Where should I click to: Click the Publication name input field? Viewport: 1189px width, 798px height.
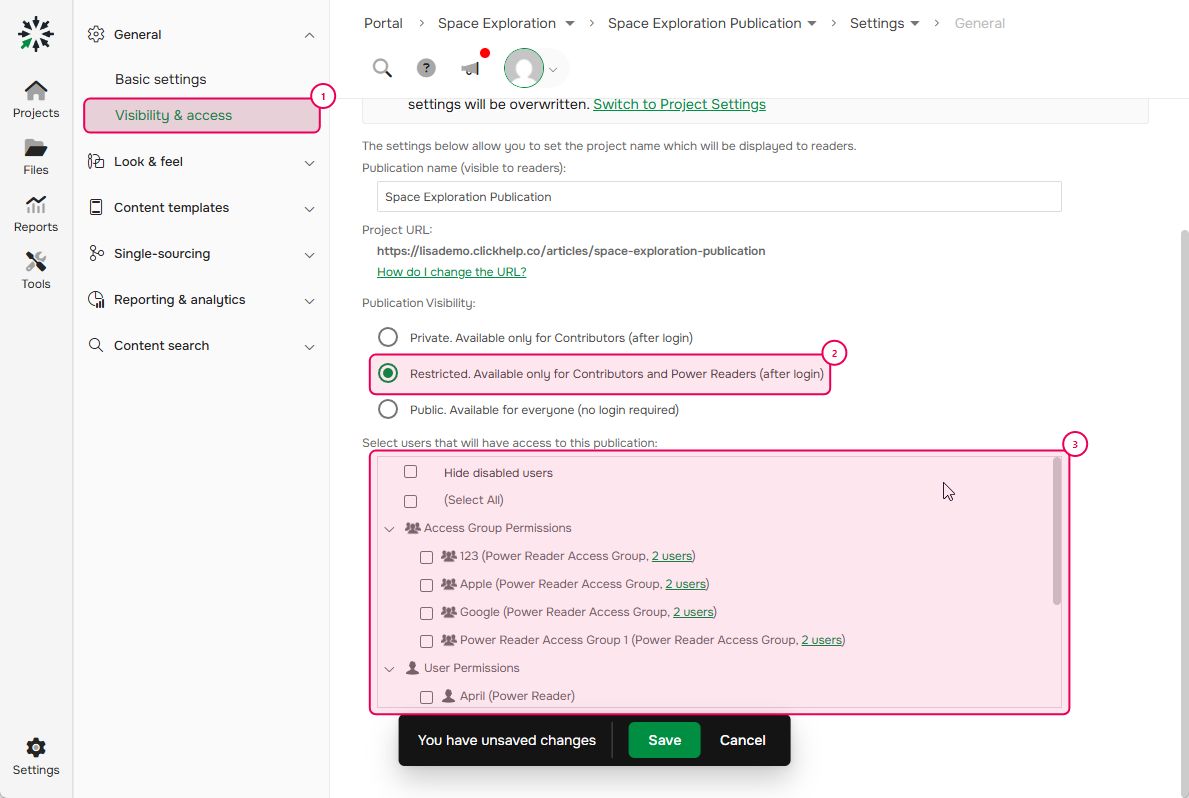[719, 196]
